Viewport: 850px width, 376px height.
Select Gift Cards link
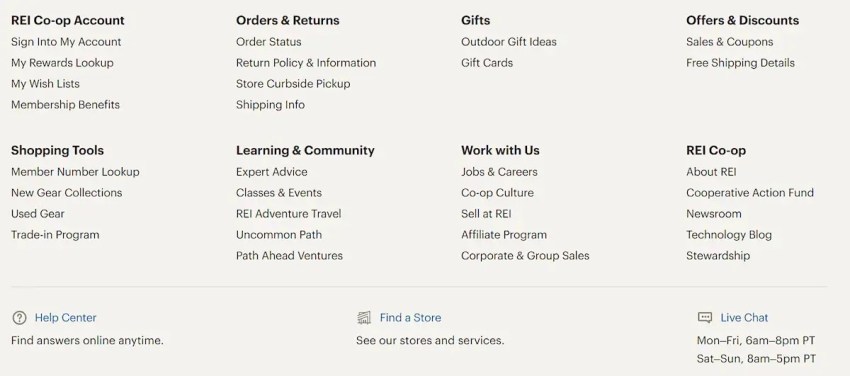487,63
